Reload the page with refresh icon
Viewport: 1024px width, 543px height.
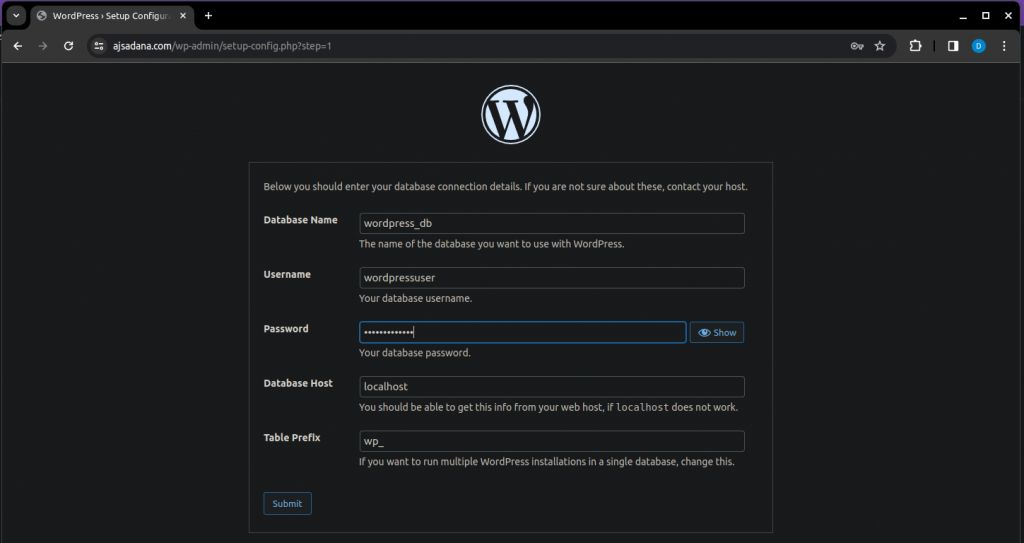coord(69,46)
